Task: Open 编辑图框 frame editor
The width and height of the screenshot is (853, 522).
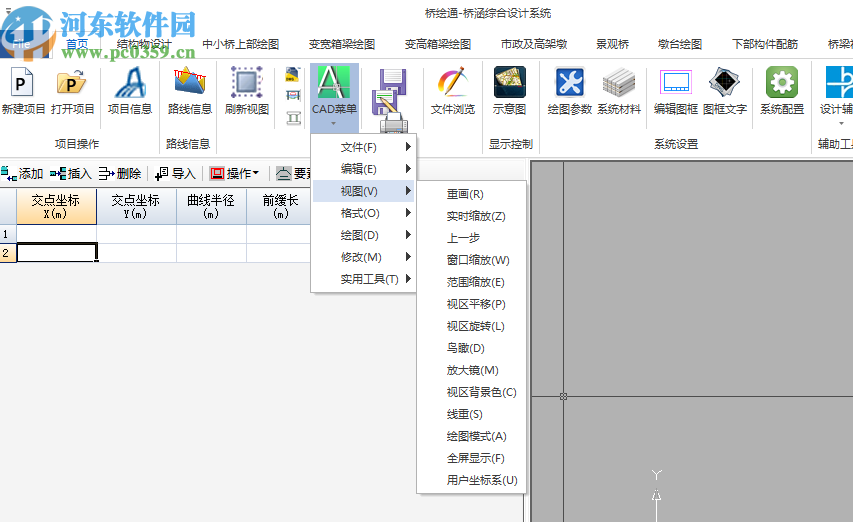Action: coord(676,91)
